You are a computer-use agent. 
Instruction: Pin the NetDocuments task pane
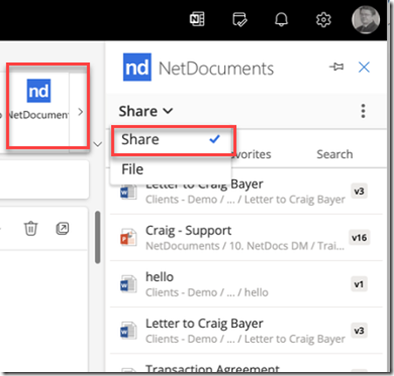[337, 67]
